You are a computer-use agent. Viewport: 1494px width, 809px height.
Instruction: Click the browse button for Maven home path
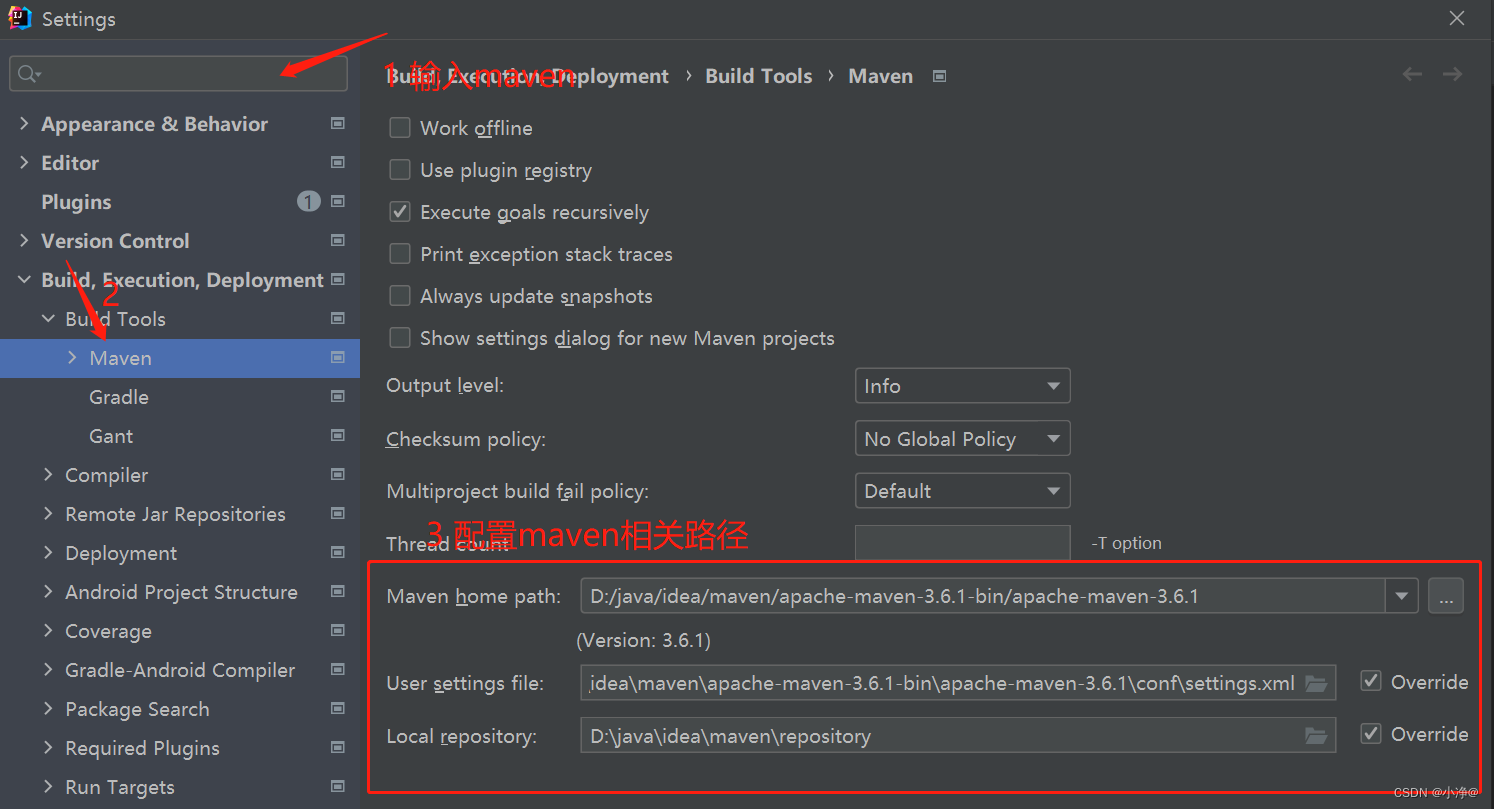click(1446, 596)
